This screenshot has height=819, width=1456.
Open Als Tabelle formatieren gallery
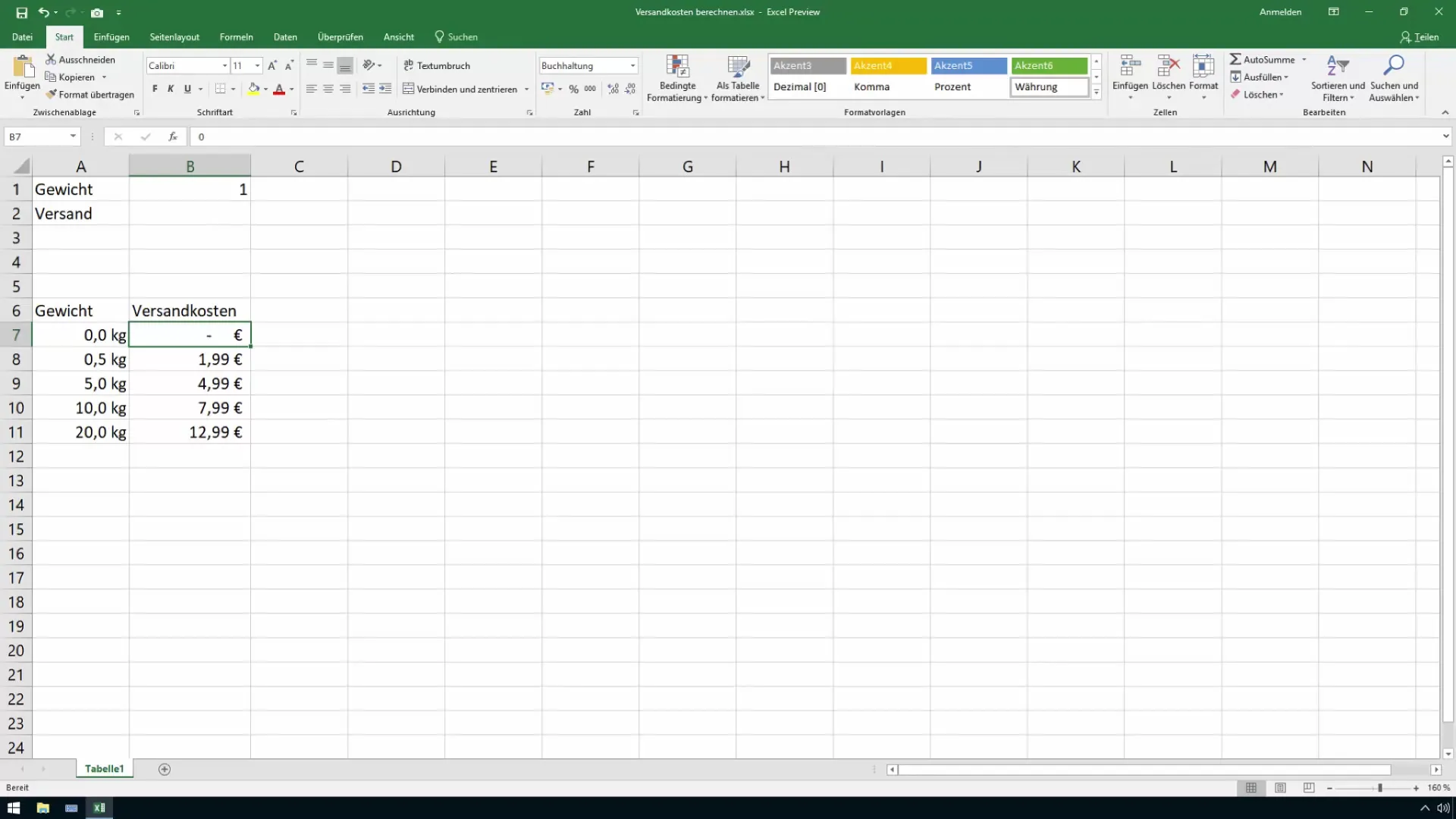click(x=738, y=78)
